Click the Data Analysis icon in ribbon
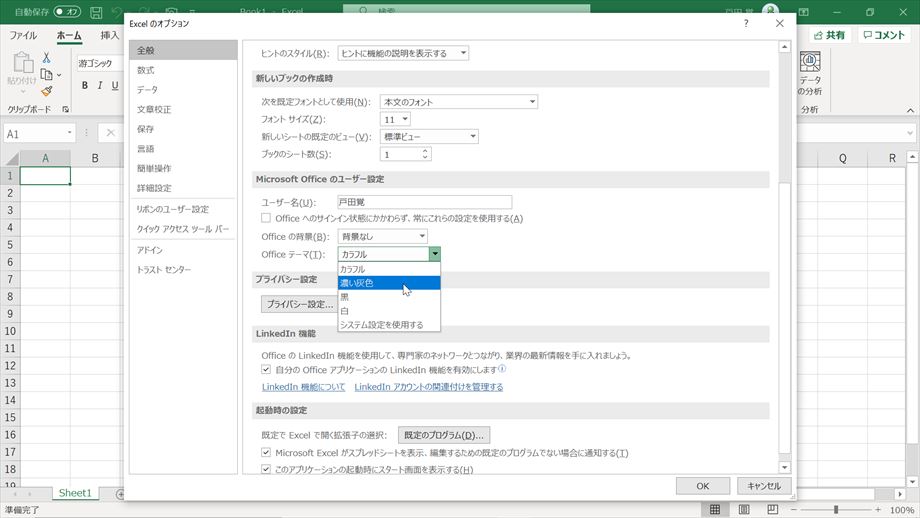Image resolution: width=920 pixels, height=518 pixels. pyautogui.click(x=810, y=62)
